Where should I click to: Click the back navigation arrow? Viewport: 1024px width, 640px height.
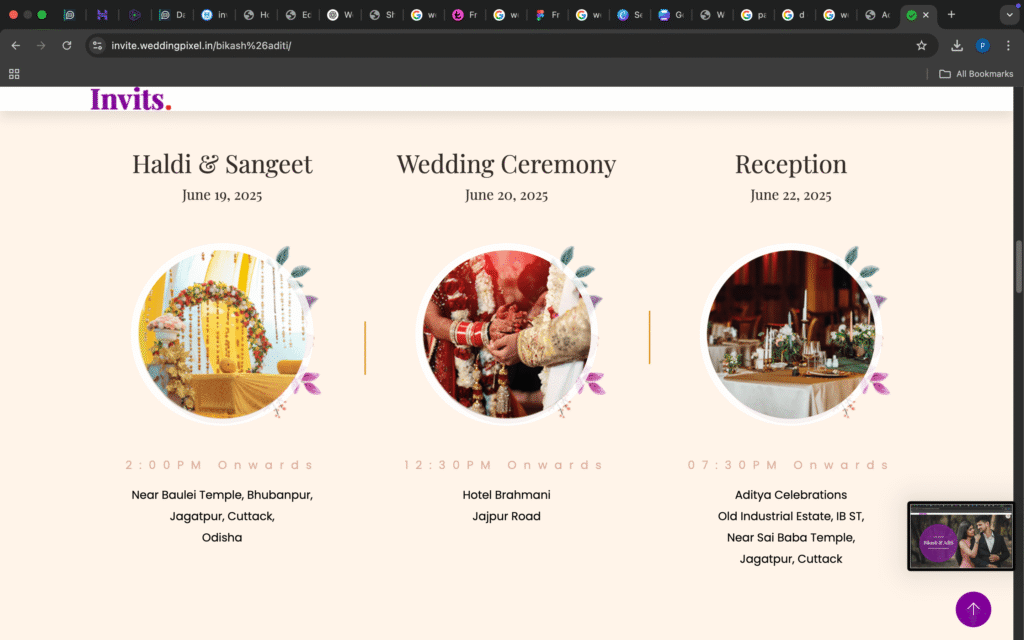click(x=15, y=45)
